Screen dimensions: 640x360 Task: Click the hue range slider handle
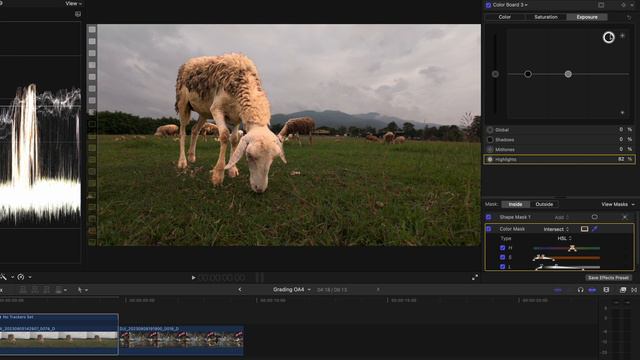(572, 248)
